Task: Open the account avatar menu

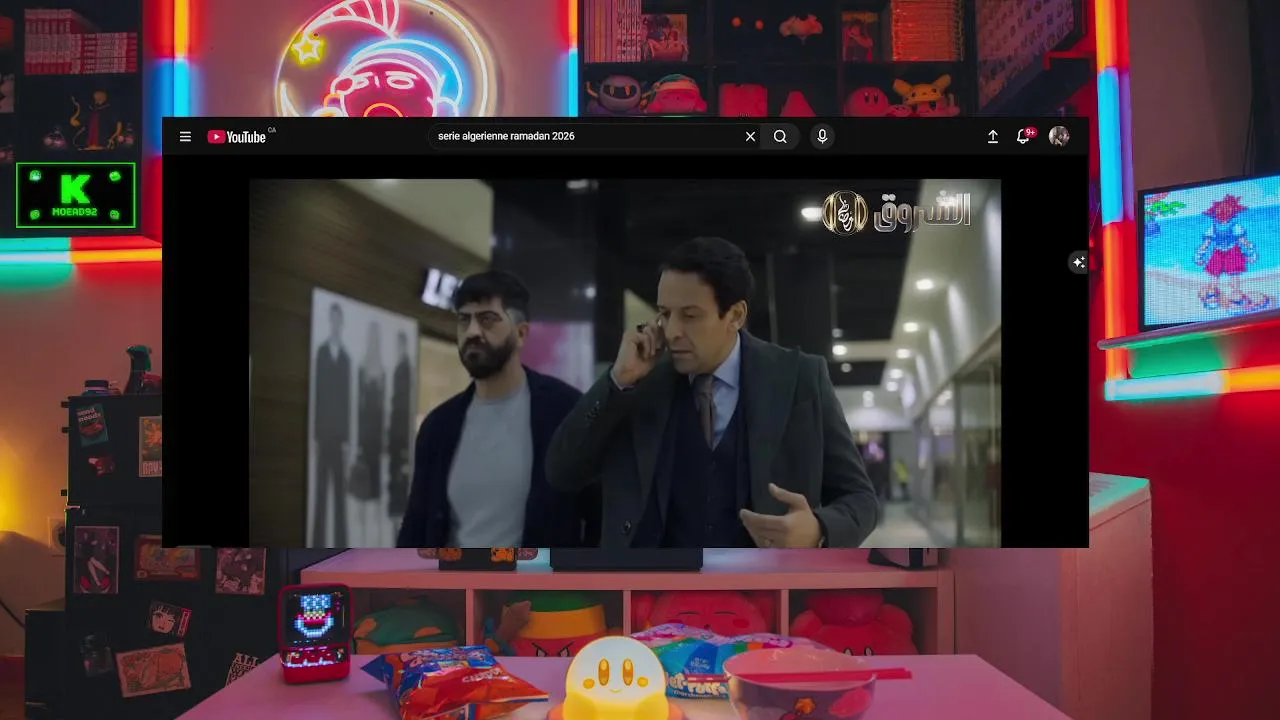Action: (x=1059, y=136)
